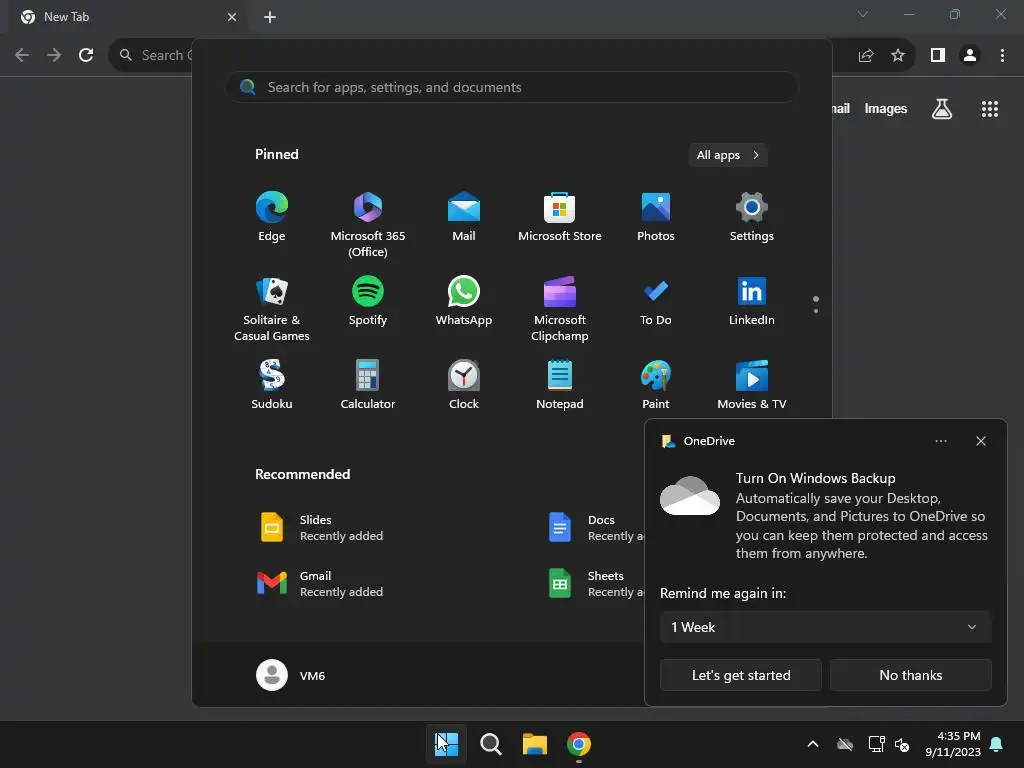Toggle Chrome side panel
This screenshot has height=768, width=1024.
938,55
